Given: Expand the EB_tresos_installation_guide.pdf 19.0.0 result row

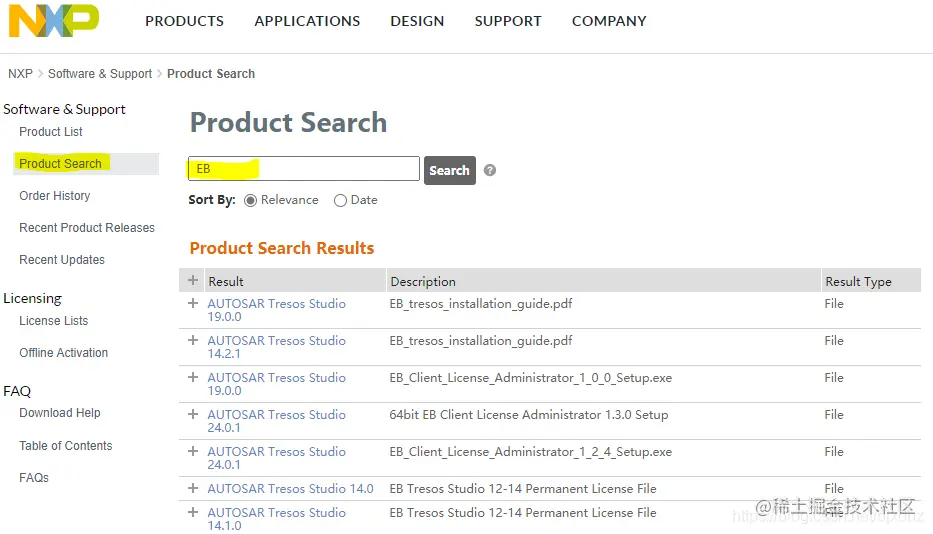Looking at the screenshot, I should pos(193,304).
